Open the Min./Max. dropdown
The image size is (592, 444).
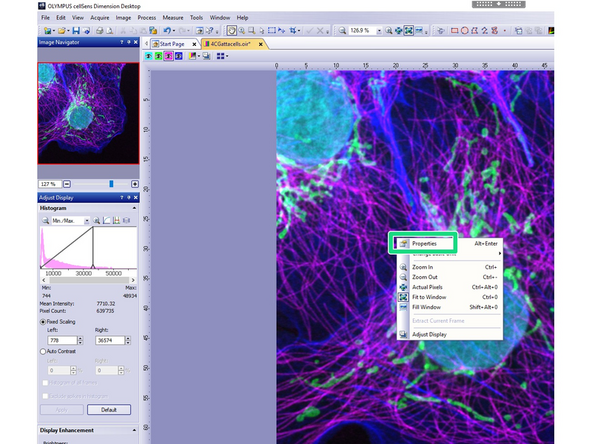point(87,221)
